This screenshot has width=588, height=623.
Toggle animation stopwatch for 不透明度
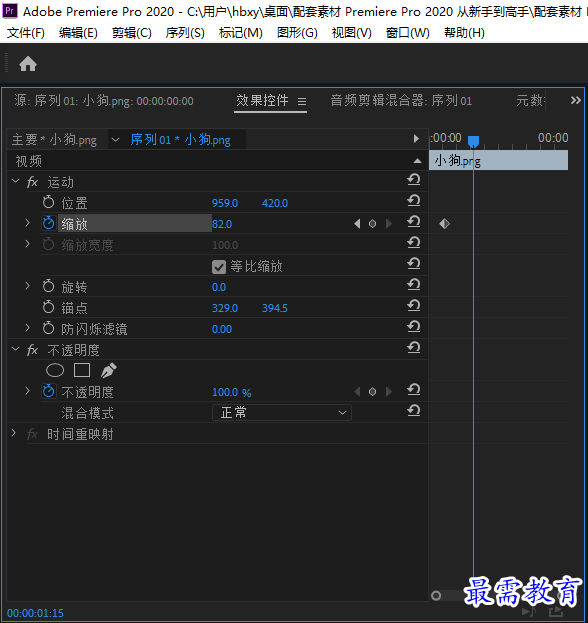[x=48, y=391]
